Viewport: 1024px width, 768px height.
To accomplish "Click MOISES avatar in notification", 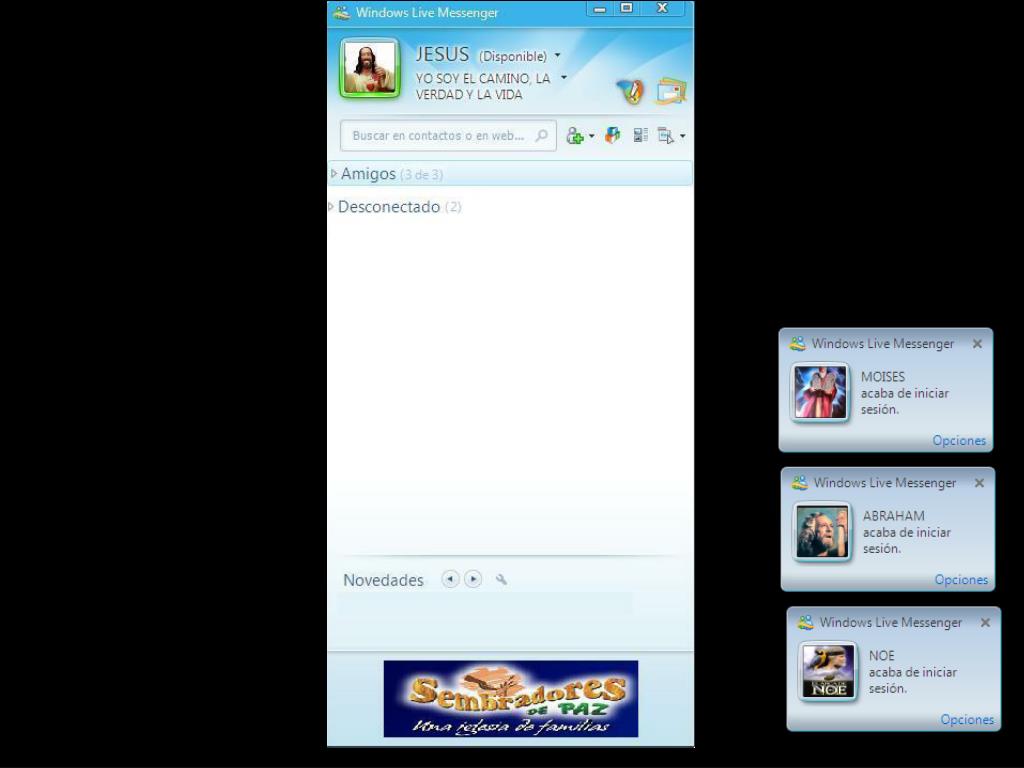I will [820, 392].
